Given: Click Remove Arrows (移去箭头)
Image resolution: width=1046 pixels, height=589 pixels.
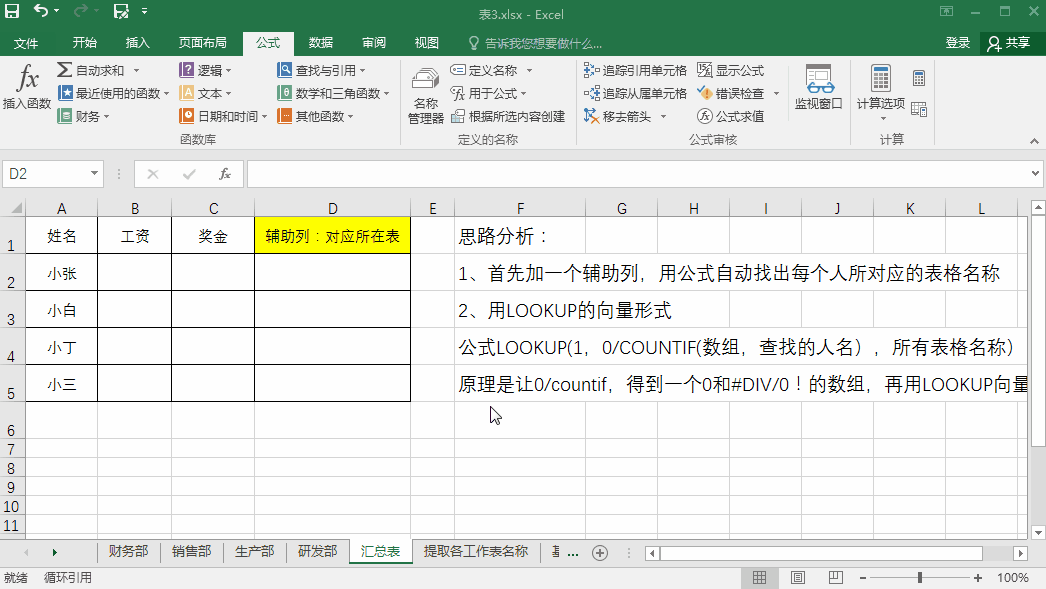Looking at the screenshot, I should tap(618, 116).
